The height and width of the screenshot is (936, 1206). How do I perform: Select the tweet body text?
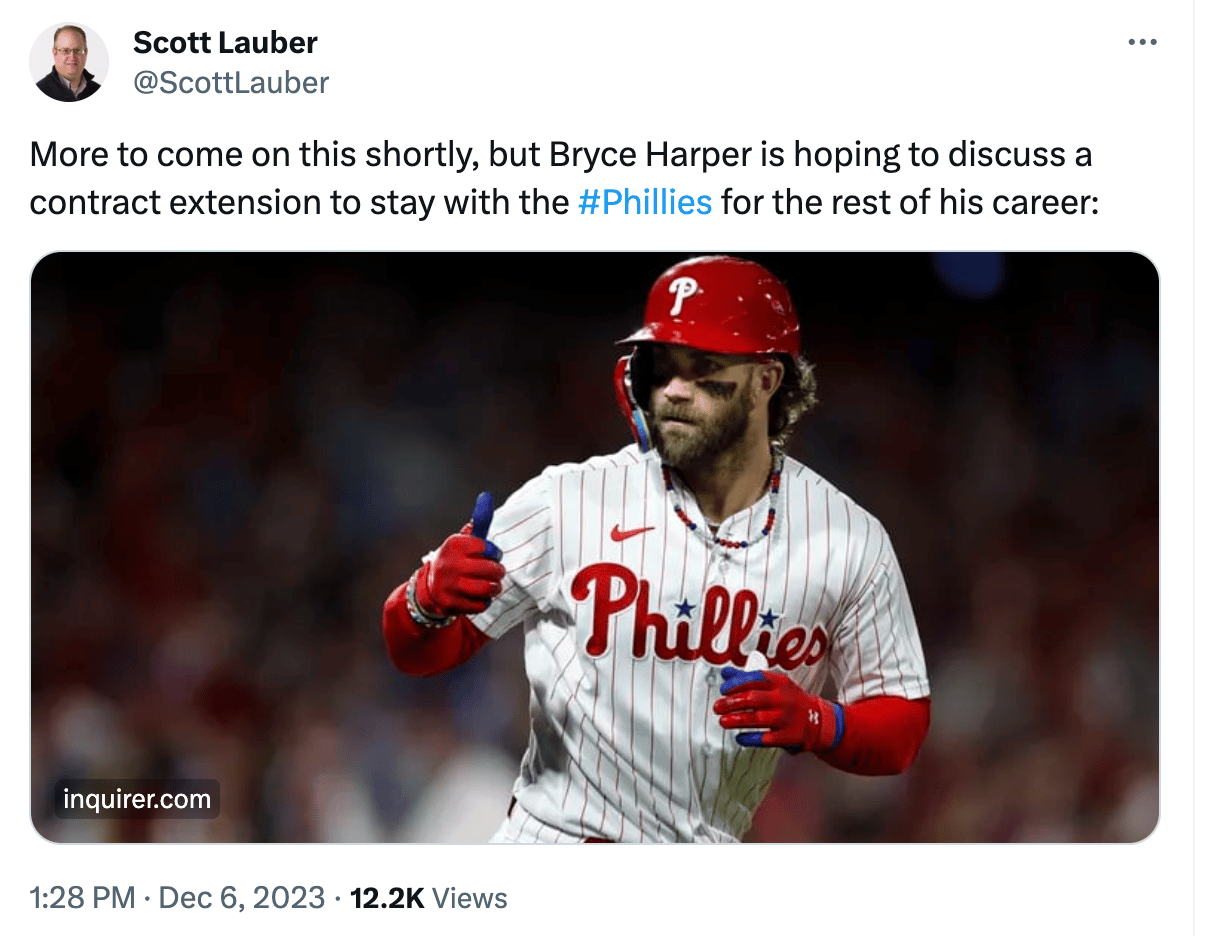tap(560, 178)
